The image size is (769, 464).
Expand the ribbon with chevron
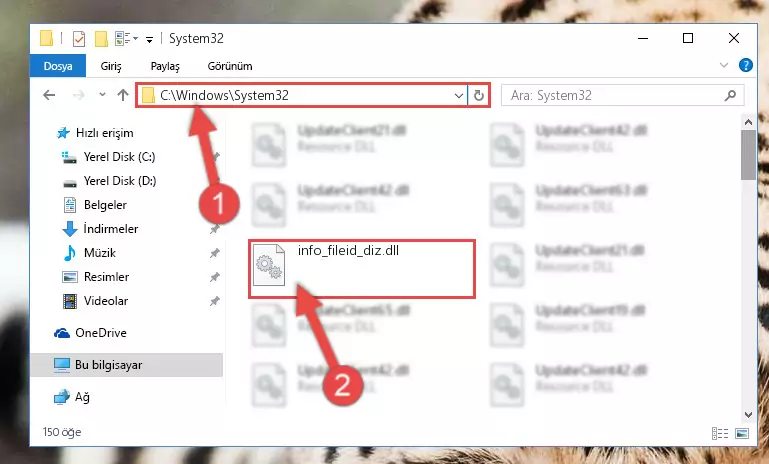tap(723, 65)
